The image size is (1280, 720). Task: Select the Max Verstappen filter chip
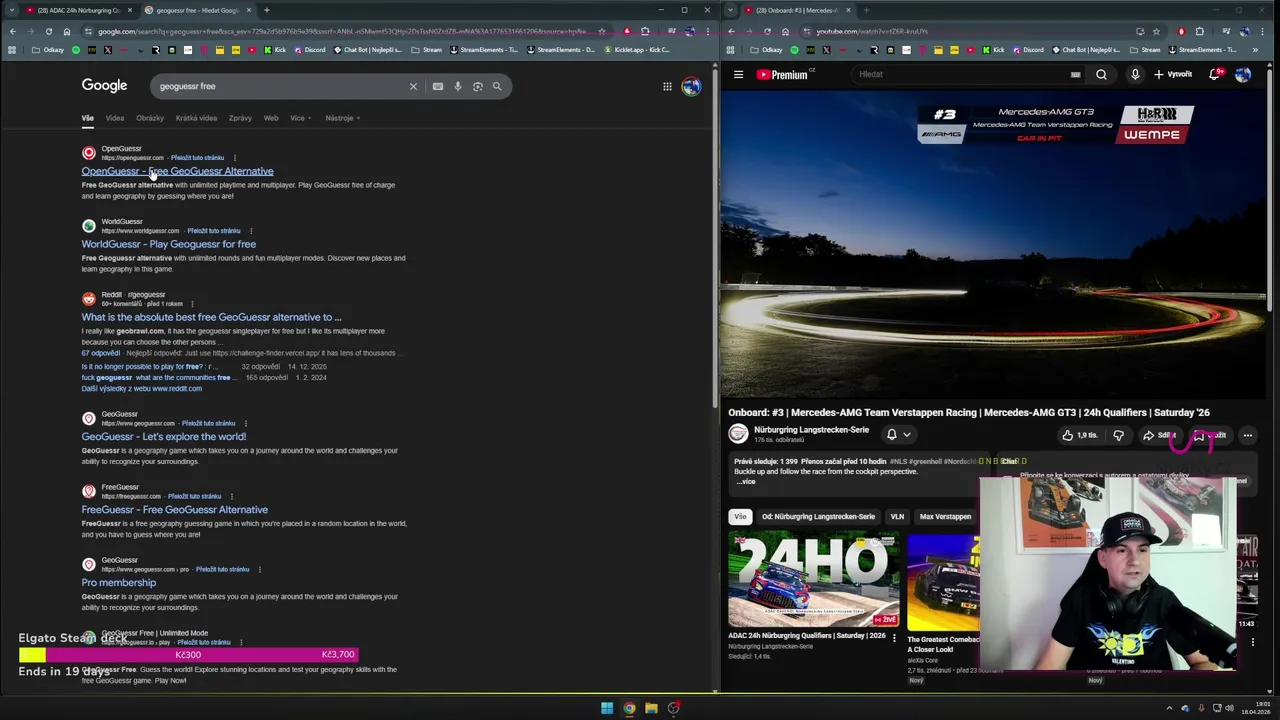click(x=945, y=517)
